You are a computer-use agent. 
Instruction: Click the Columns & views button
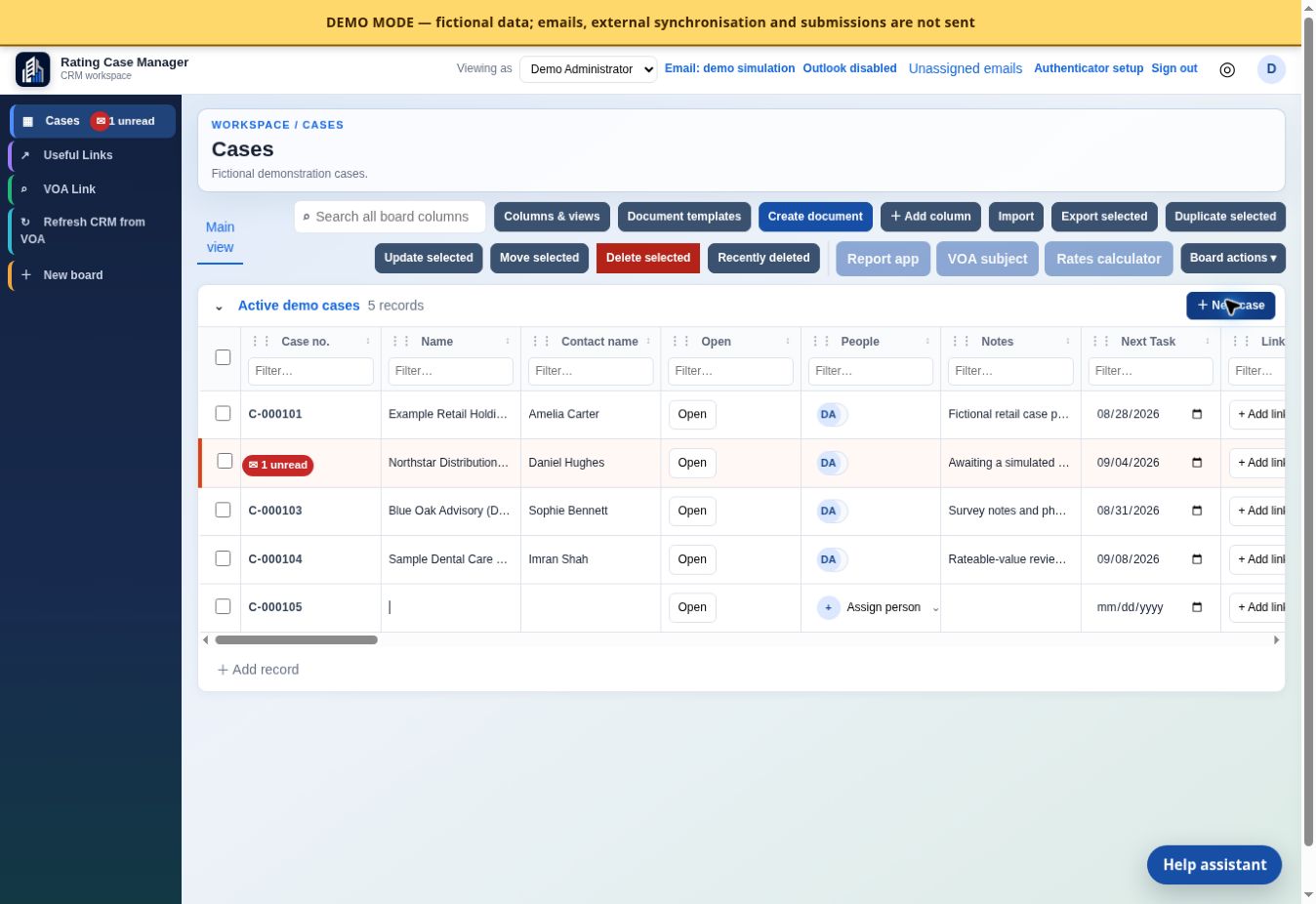coord(552,217)
